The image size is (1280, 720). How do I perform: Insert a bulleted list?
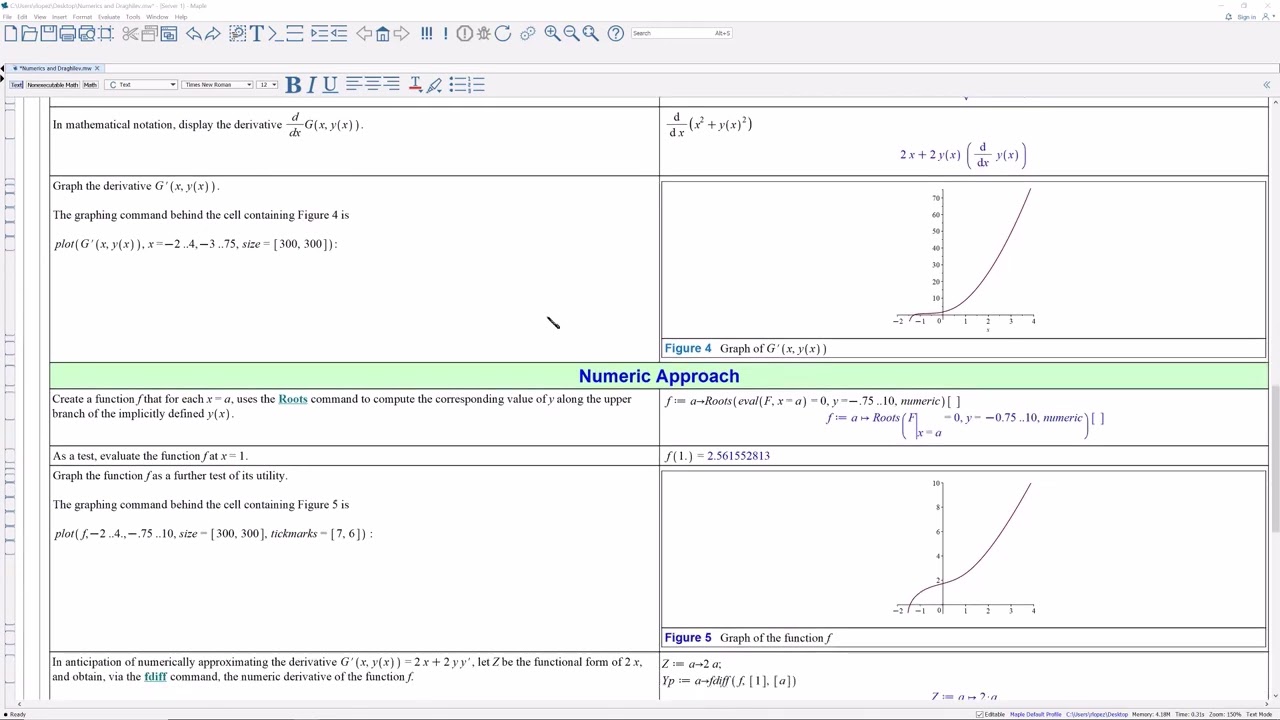pos(458,85)
